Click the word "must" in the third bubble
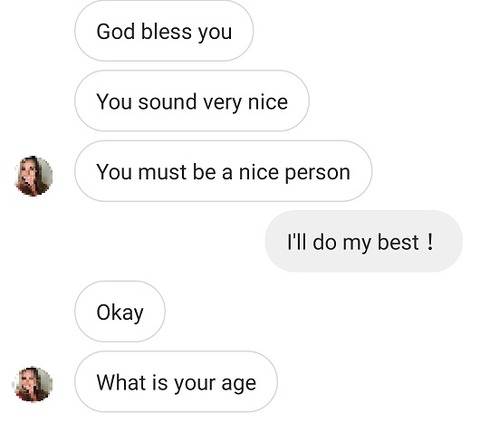 [x=162, y=172]
